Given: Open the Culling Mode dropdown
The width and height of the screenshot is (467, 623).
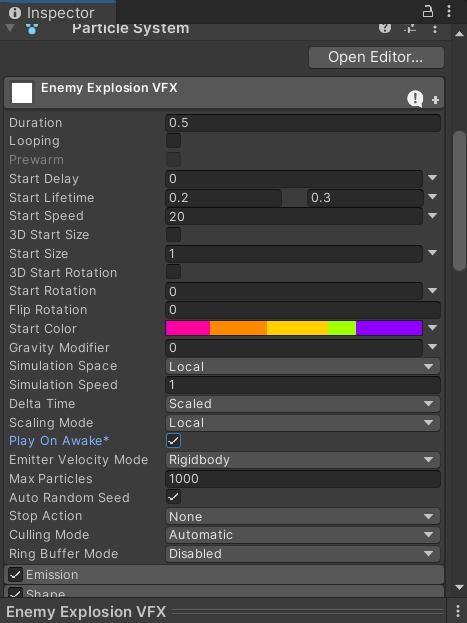Looking at the screenshot, I should pos(303,535).
